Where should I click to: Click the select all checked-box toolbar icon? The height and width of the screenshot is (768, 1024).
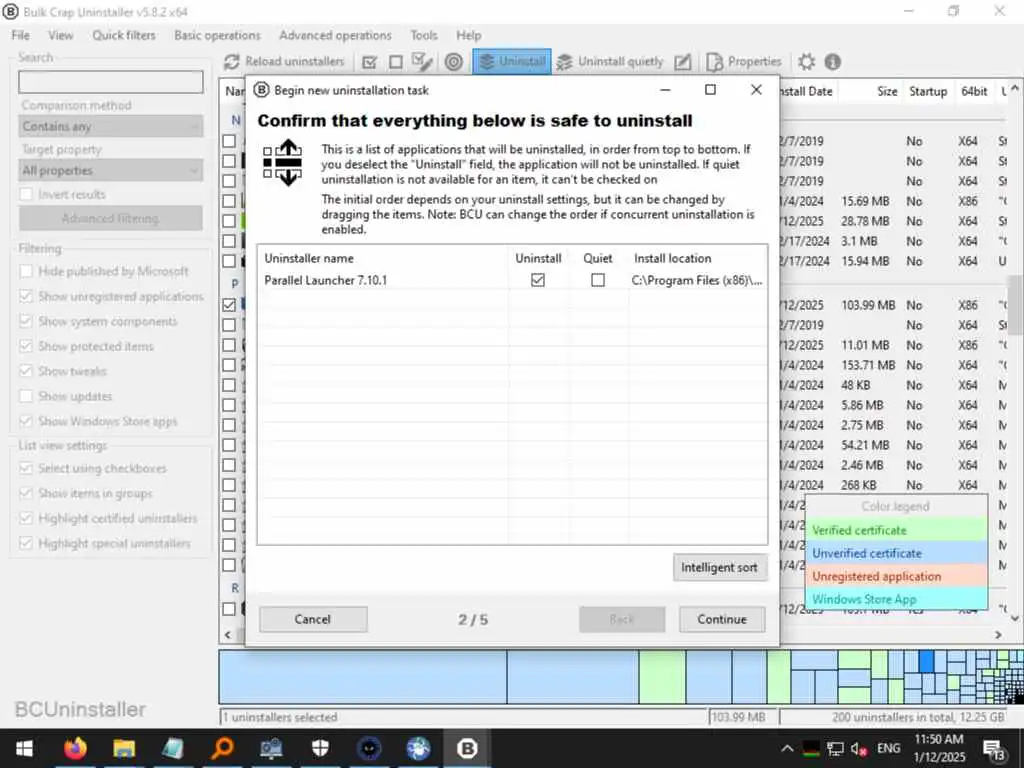[x=370, y=62]
